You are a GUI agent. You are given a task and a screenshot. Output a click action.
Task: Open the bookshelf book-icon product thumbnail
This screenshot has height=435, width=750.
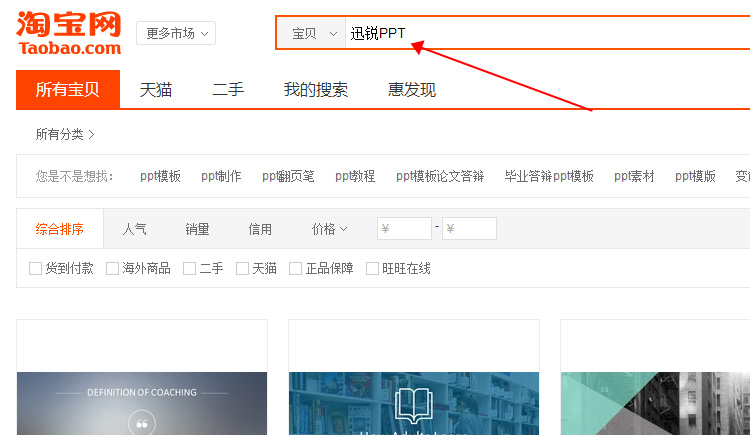click(x=414, y=403)
